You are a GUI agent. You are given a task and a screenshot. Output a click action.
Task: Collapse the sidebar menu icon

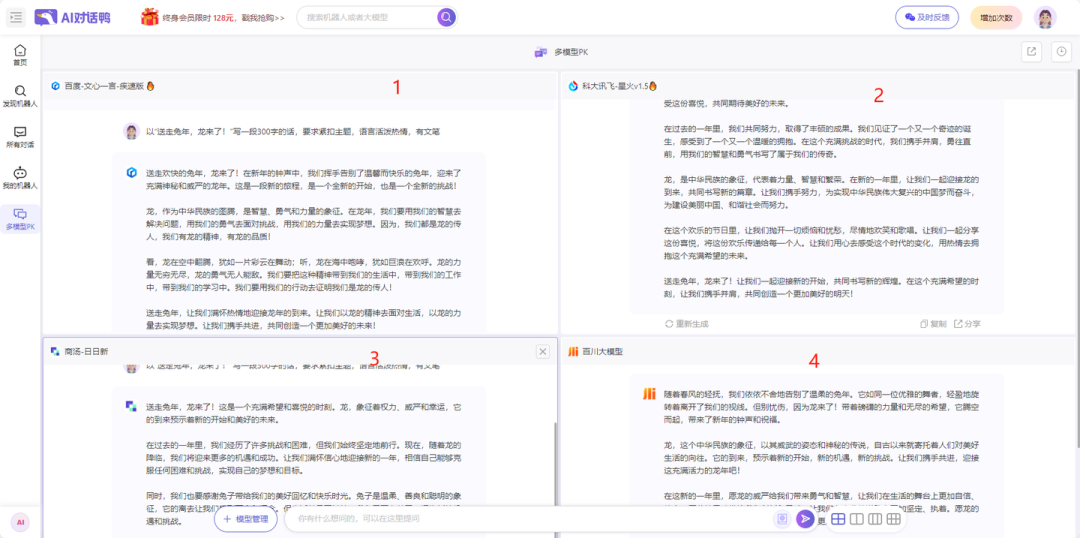(x=16, y=17)
